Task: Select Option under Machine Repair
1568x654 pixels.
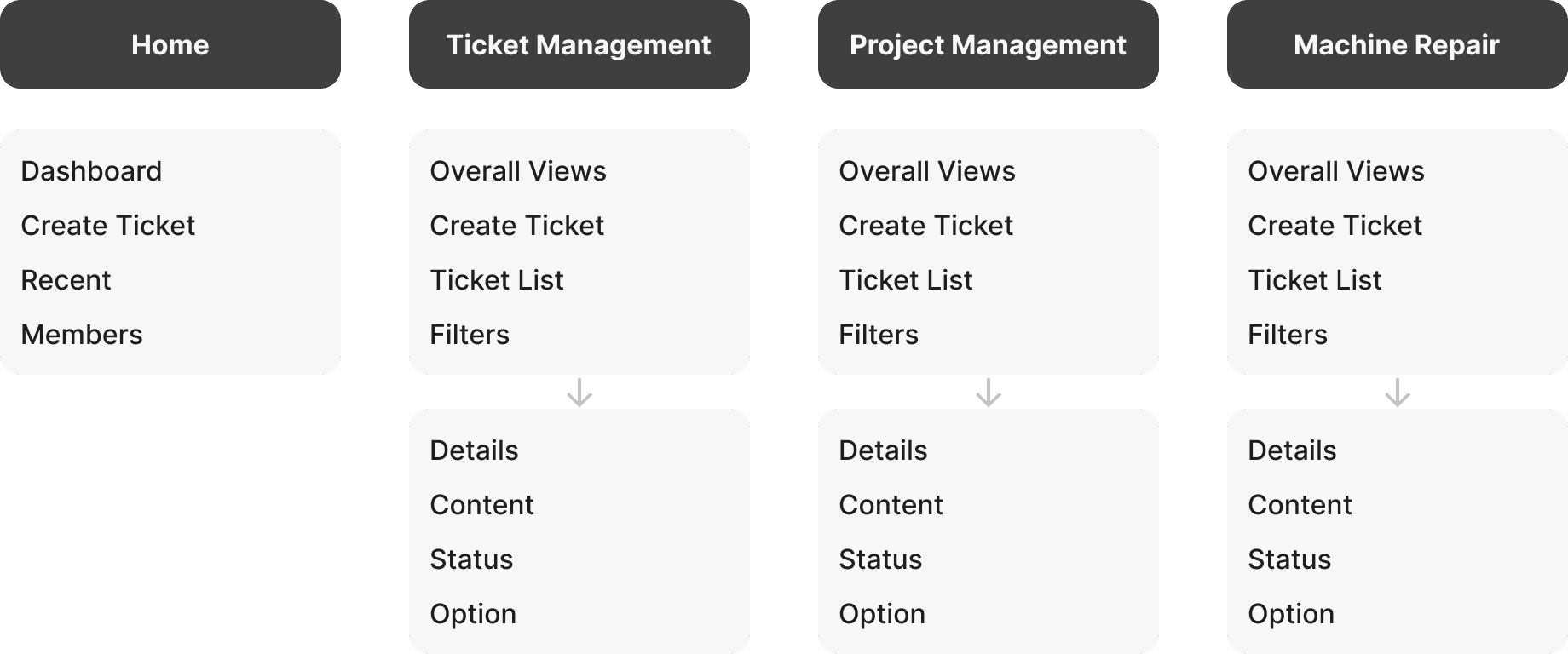Action: click(1291, 614)
